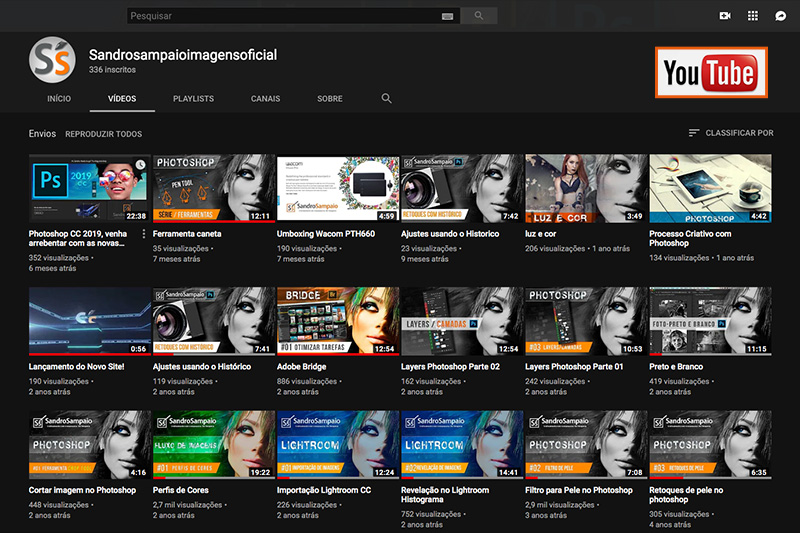
Task: Open Ajustes usando o Historico 7:42 thumbnail
Action: coord(462,188)
